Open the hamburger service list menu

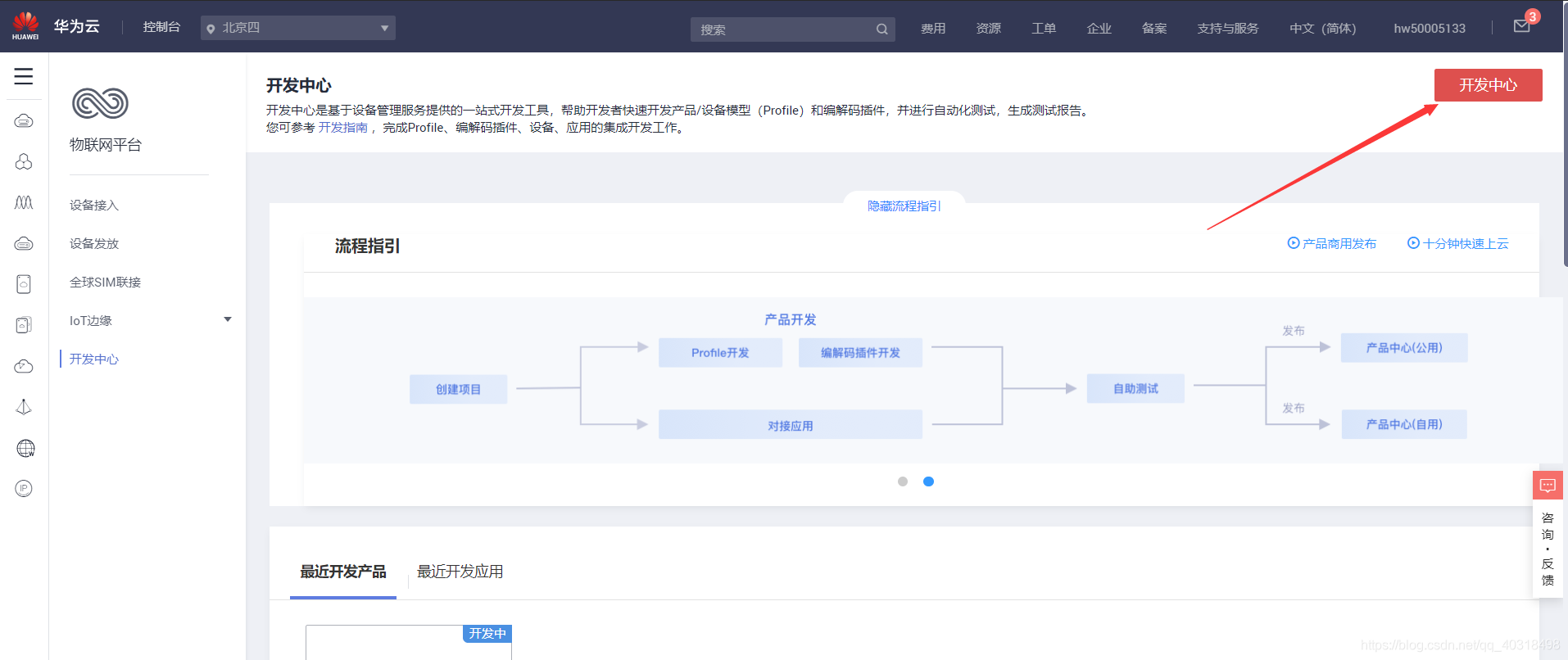(24, 76)
